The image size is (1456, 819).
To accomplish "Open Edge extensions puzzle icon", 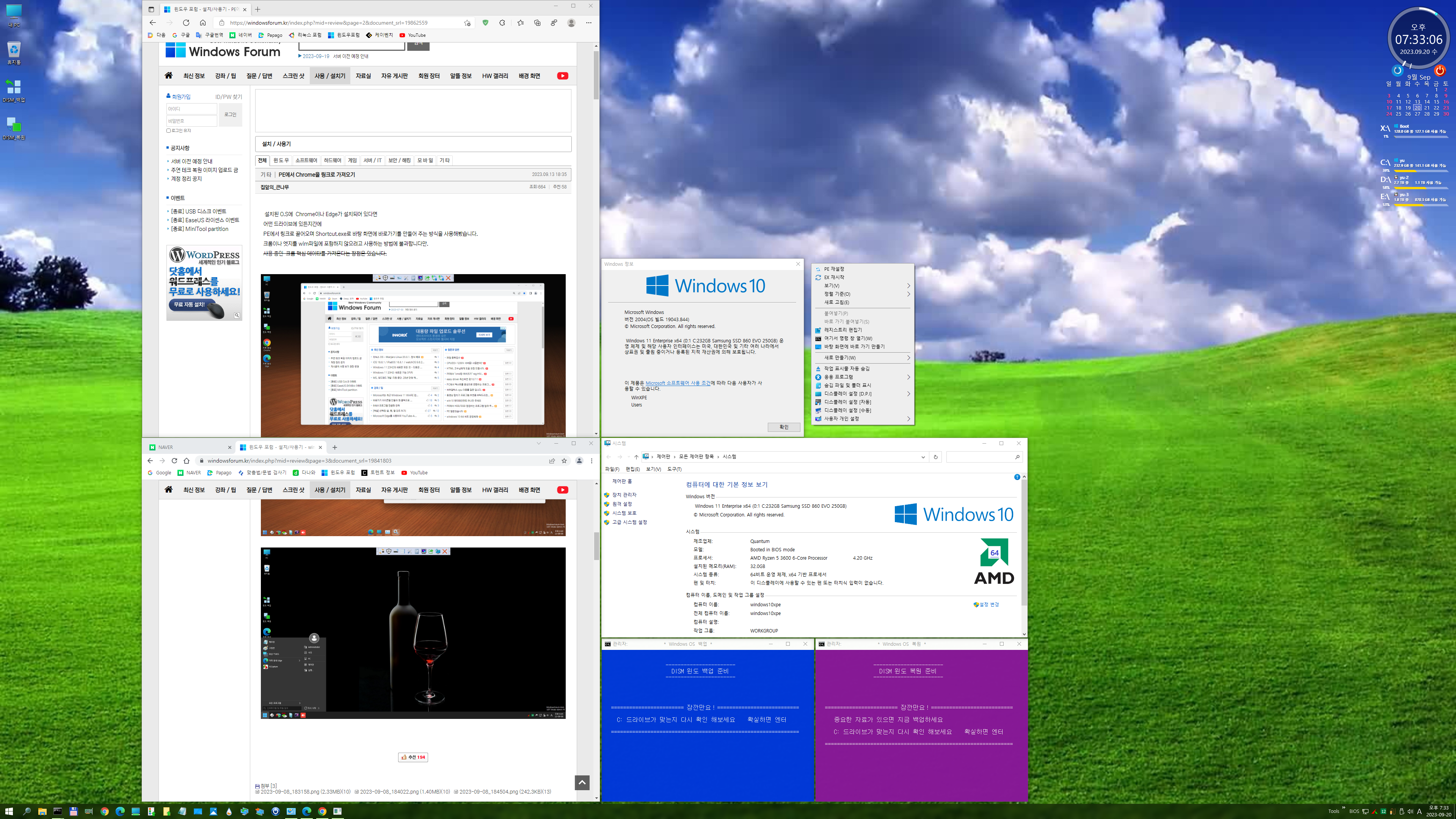I will (502, 23).
